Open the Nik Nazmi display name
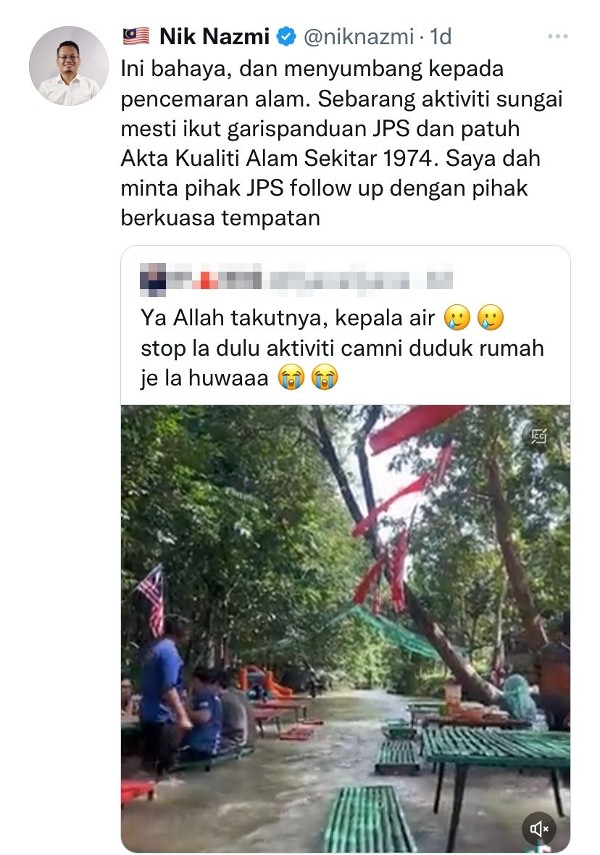Image resolution: width=600 pixels, height=855 pixels. [x=214, y=37]
